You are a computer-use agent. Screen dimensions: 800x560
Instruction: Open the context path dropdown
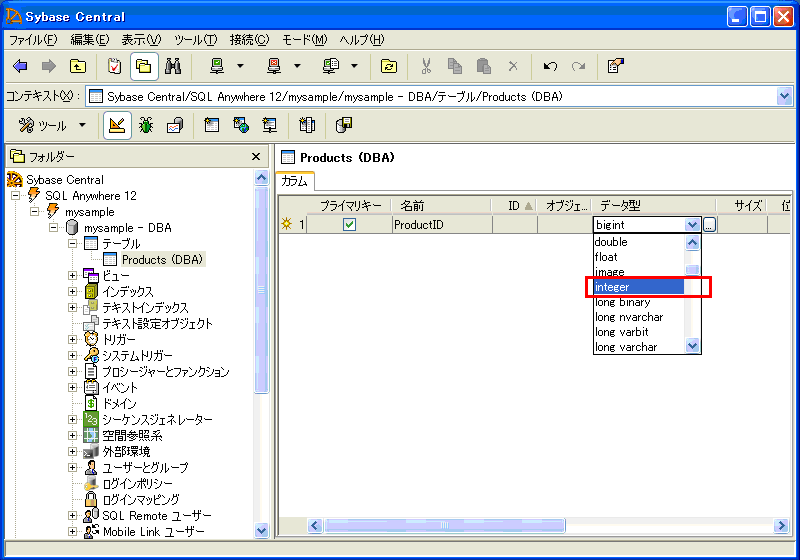783,96
